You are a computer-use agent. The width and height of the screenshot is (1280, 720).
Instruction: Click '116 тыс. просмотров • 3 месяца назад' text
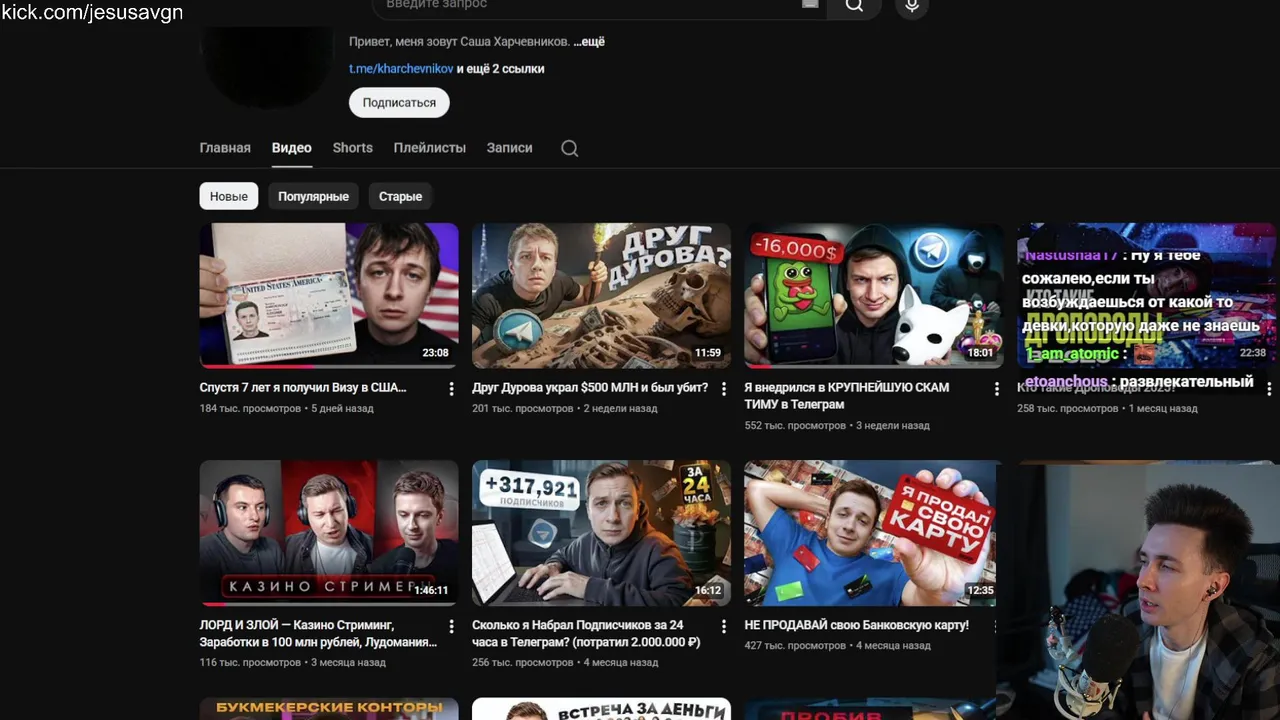pyautogui.click(x=292, y=663)
